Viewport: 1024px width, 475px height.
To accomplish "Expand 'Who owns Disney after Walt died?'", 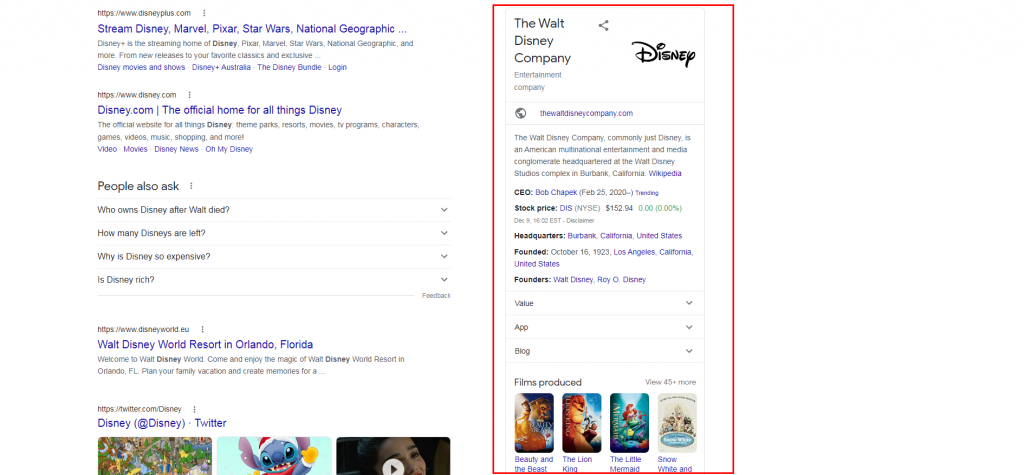I will pyautogui.click(x=274, y=210).
